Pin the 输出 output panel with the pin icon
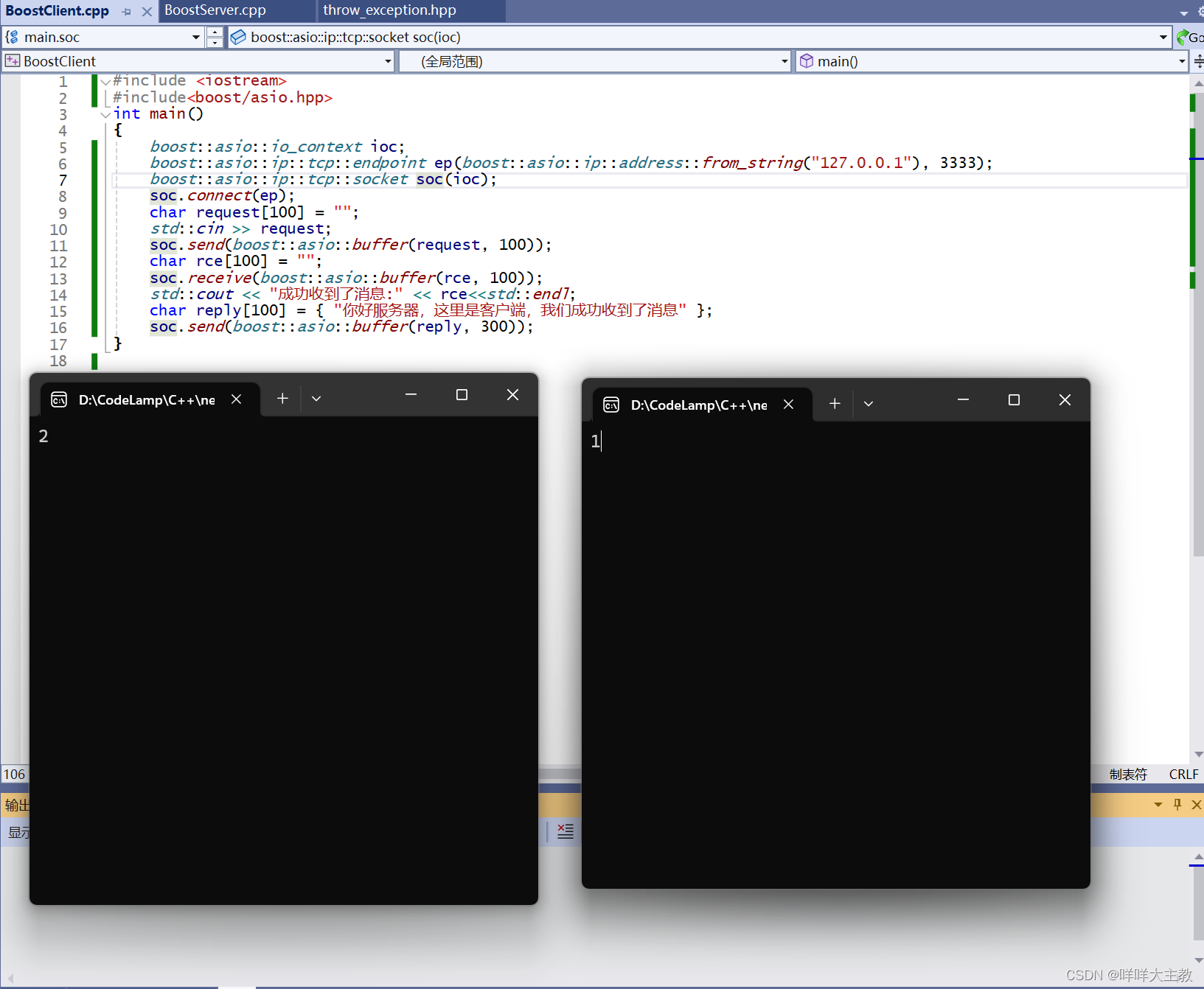Viewport: 1204px width, 989px height. pyautogui.click(x=1178, y=804)
